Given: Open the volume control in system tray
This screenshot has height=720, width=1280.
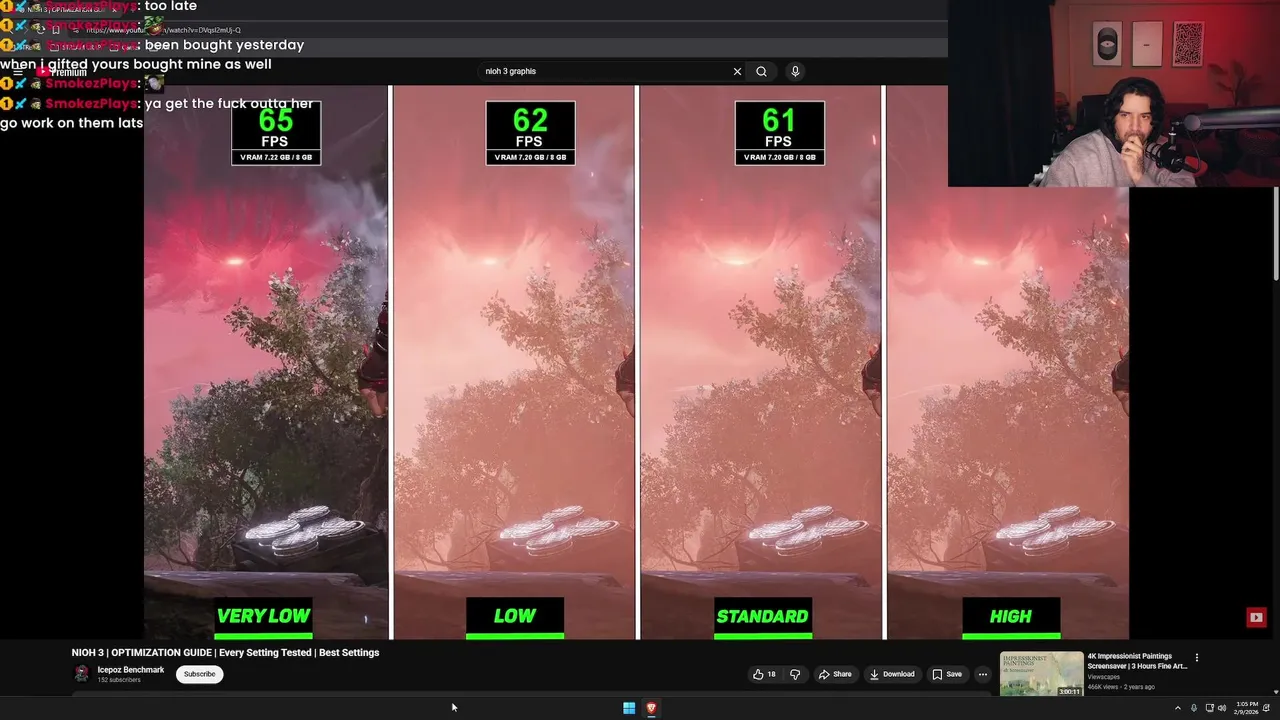Looking at the screenshot, I should click(1222, 708).
